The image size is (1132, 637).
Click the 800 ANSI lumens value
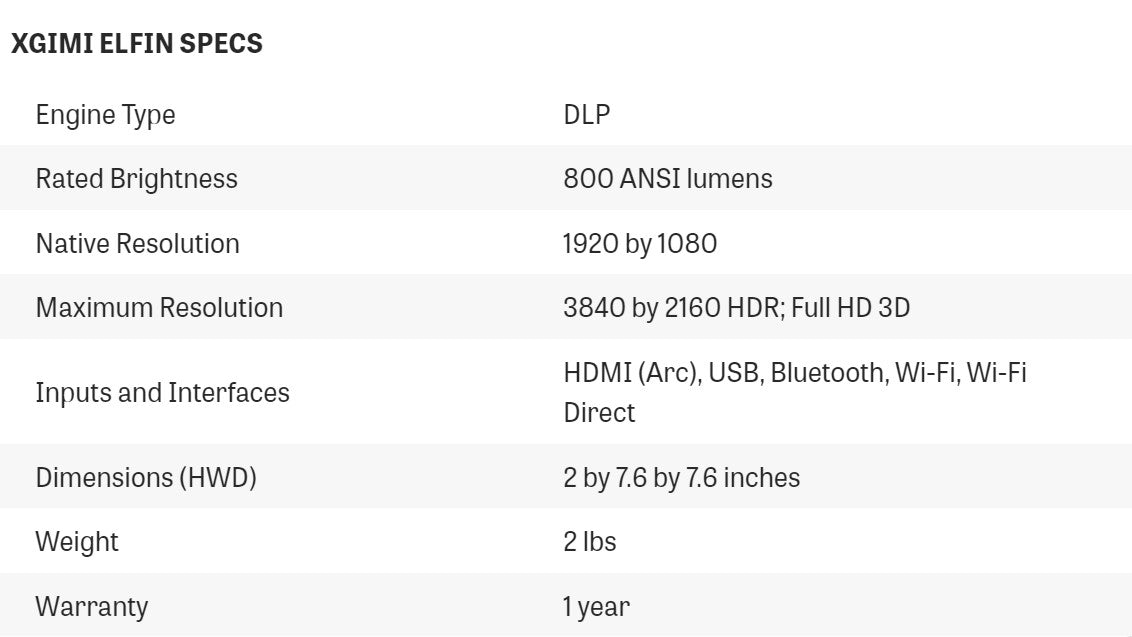point(668,179)
